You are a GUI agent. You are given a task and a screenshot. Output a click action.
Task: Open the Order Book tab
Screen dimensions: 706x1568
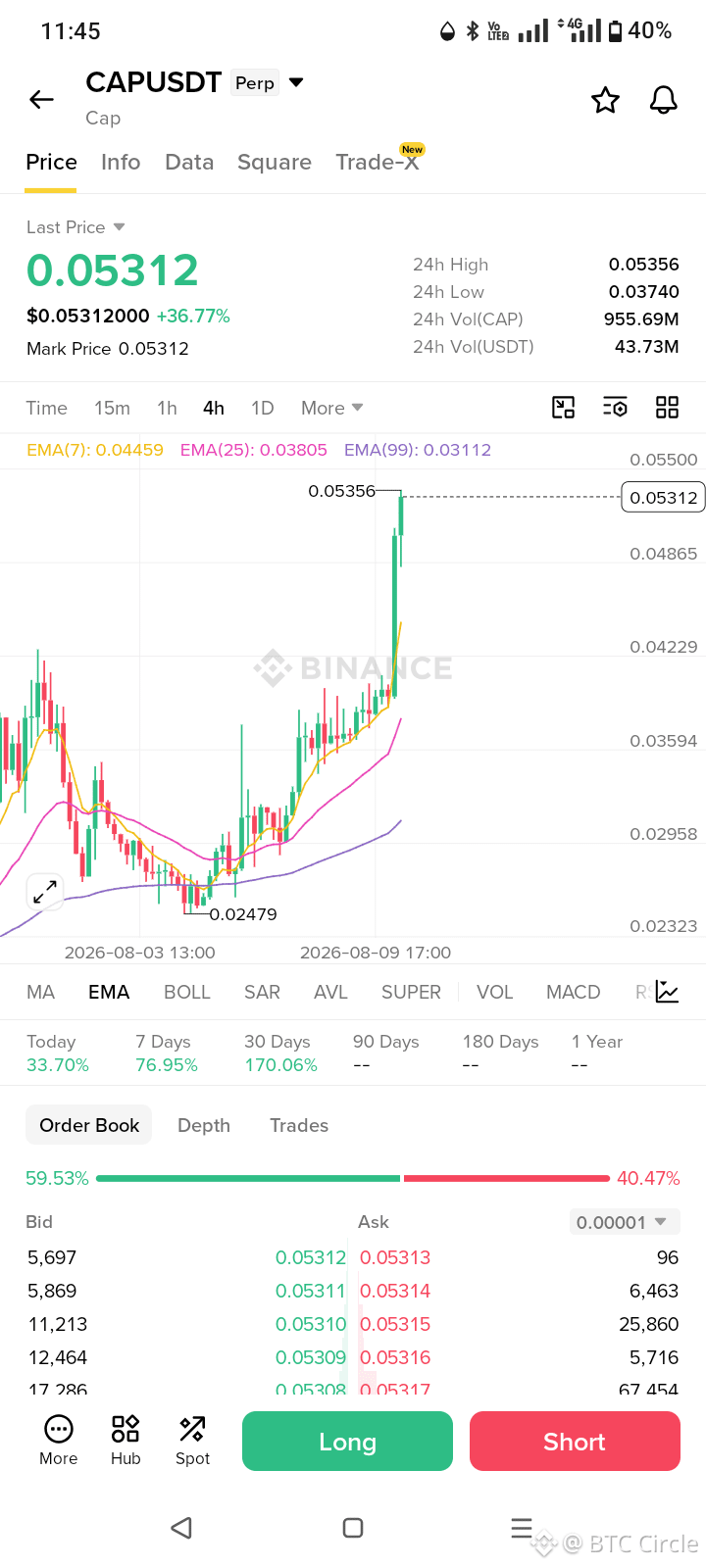pyautogui.click(x=89, y=1125)
